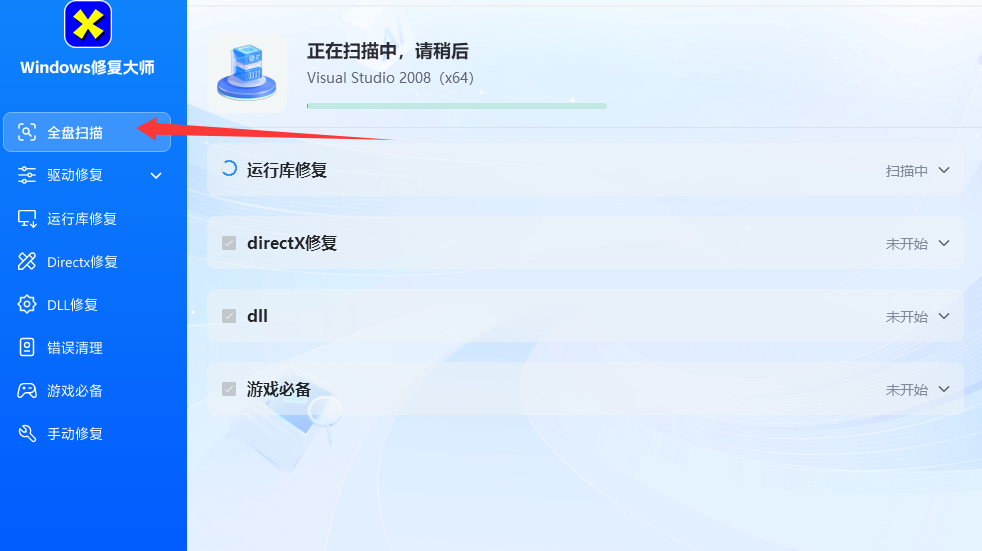The width and height of the screenshot is (982, 551).
Task: Click the 运行库修复 monitor icon
Action: (x=27, y=219)
